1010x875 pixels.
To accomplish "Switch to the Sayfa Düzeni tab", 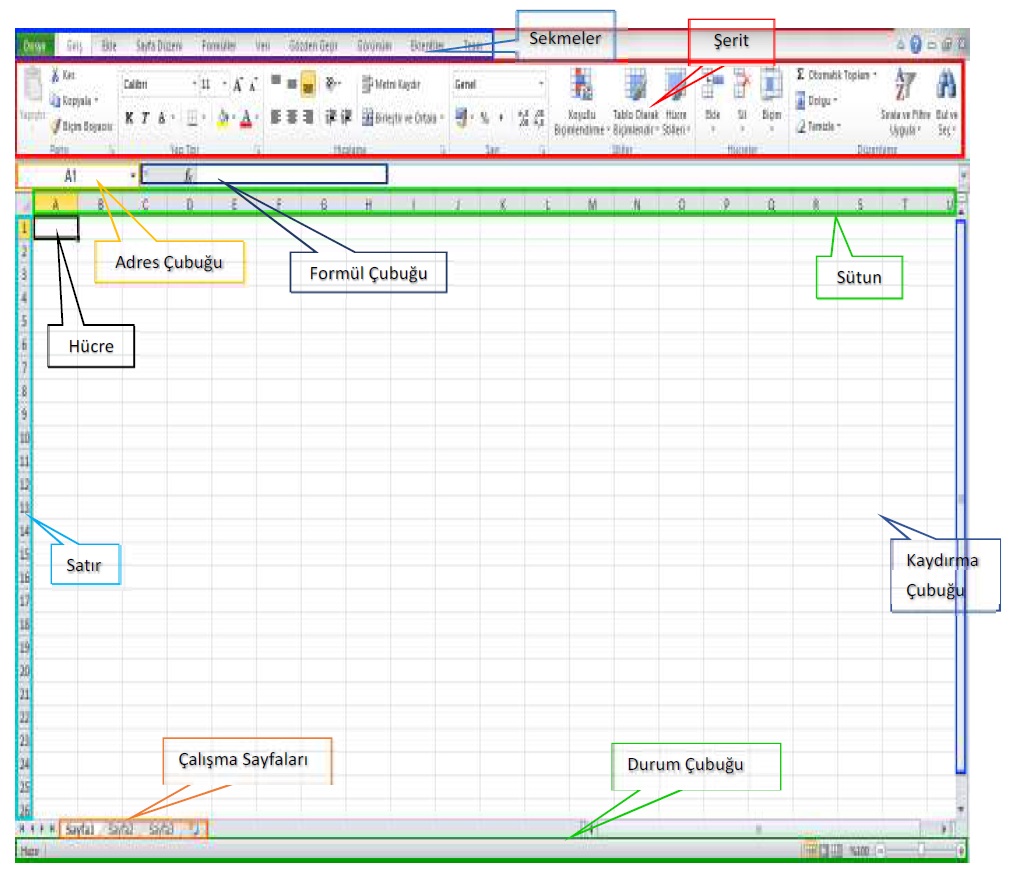I will click(x=158, y=46).
